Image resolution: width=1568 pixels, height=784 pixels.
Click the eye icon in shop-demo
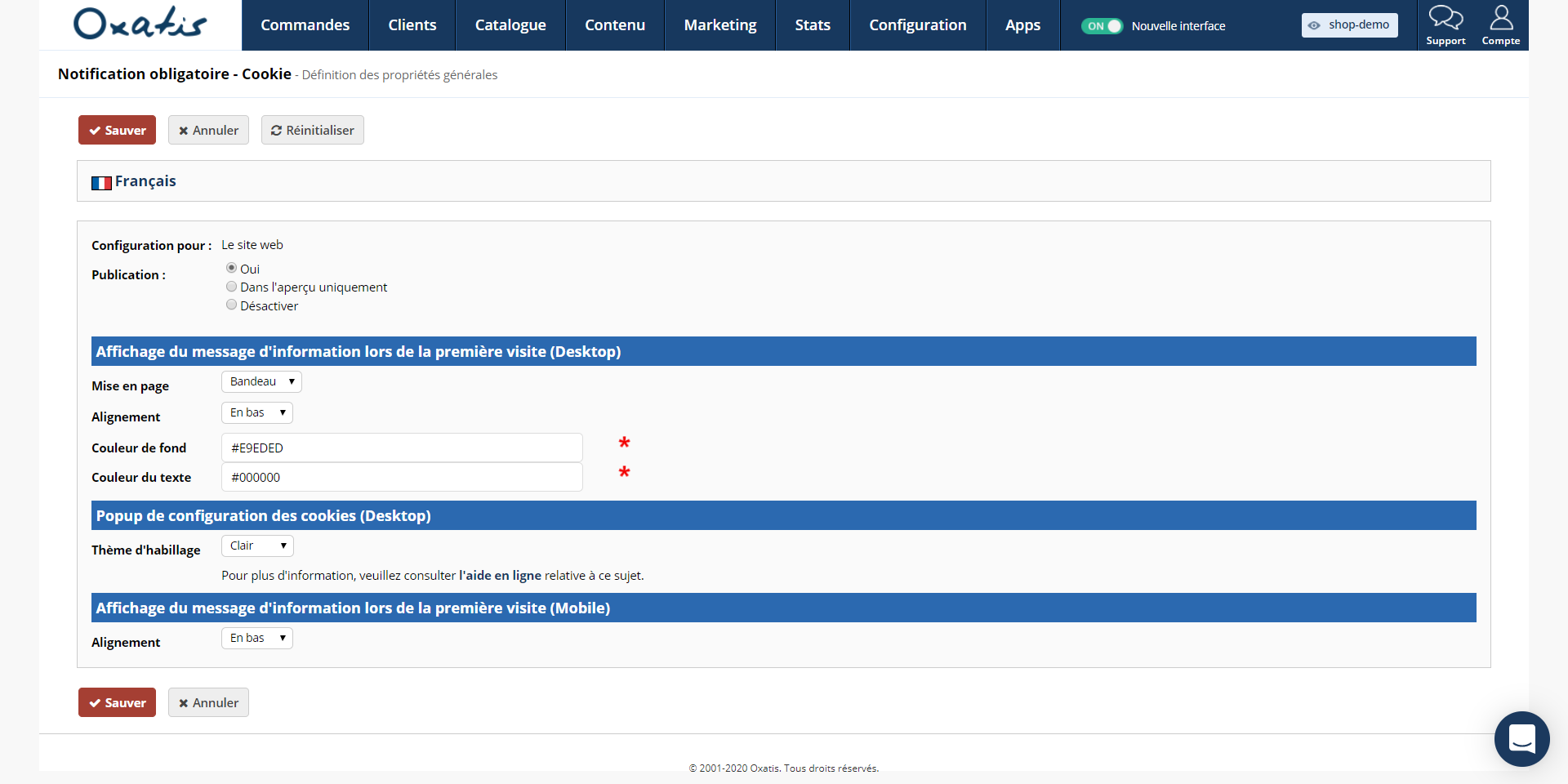(x=1314, y=25)
